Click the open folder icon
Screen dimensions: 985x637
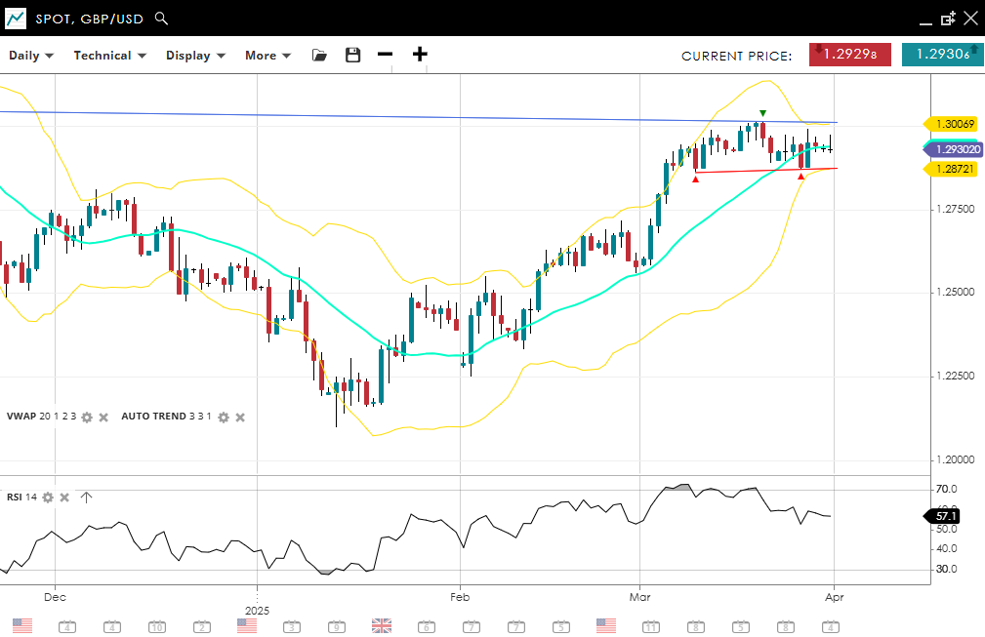coord(319,55)
